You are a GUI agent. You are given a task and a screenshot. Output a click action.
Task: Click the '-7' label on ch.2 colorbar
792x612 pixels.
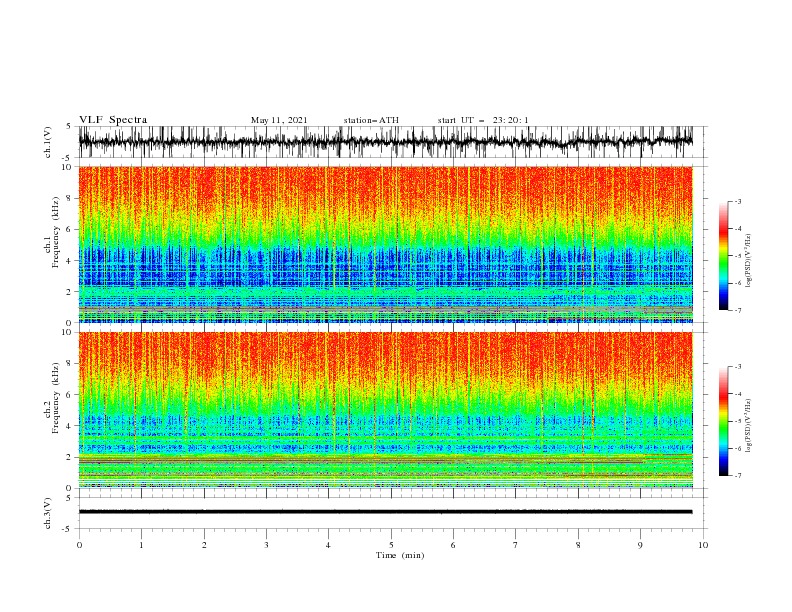737,475
